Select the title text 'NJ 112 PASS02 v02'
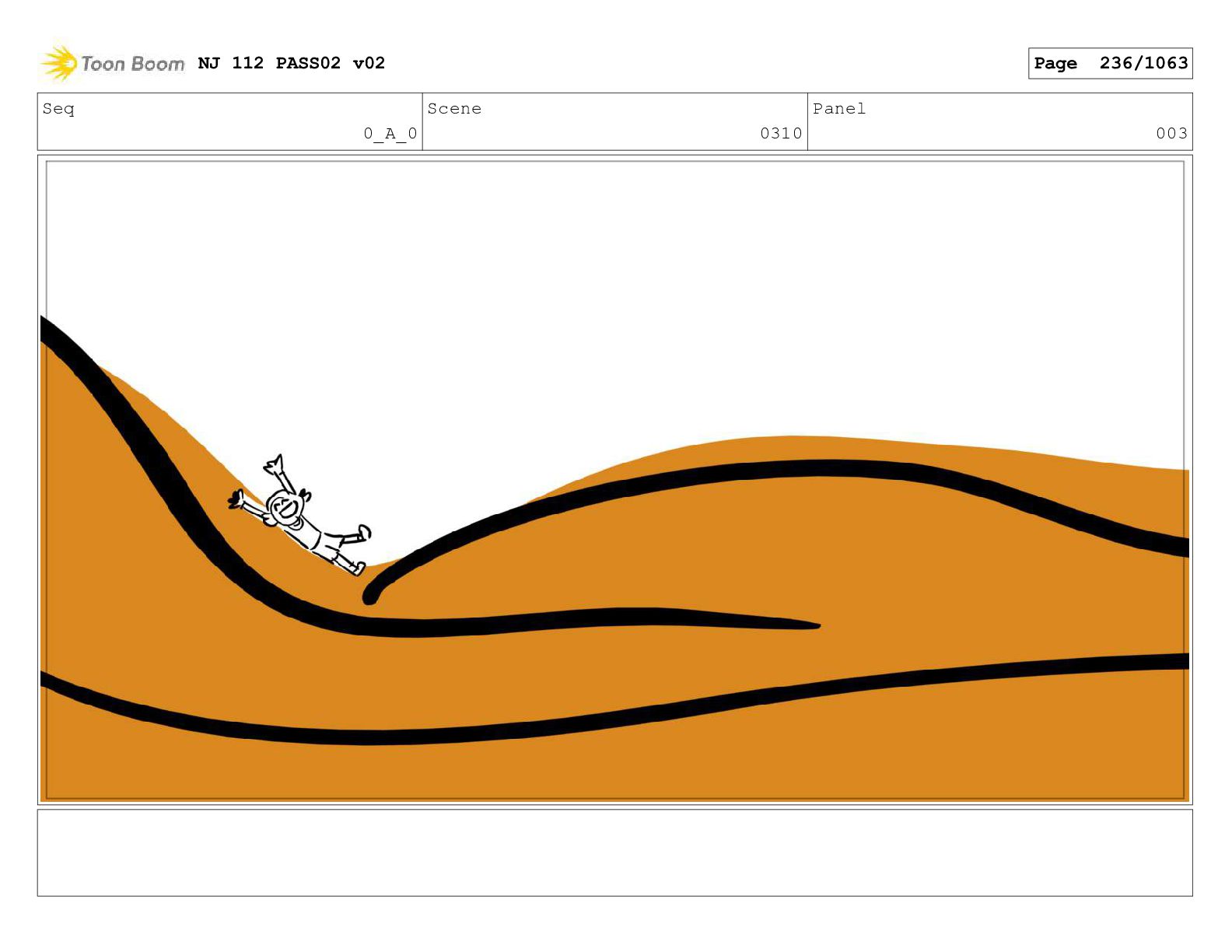The height and width of the screenshot is (952, 1232). [292, 63]
